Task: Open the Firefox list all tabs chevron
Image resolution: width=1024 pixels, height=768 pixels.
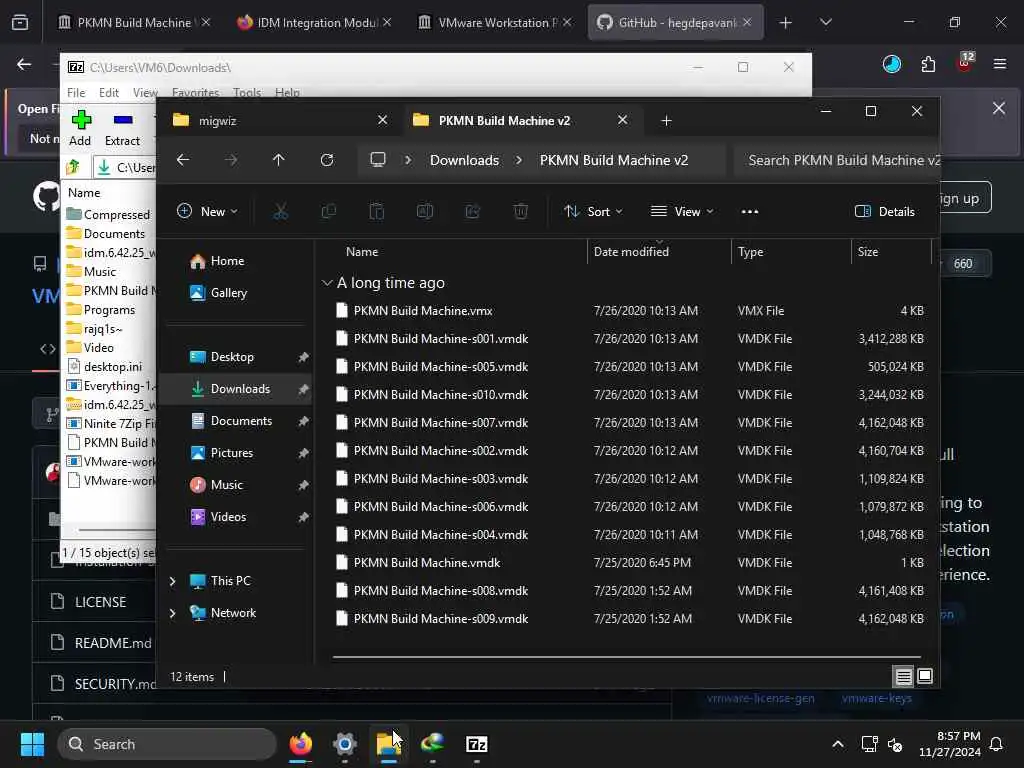Action: (x=826, y=22)
